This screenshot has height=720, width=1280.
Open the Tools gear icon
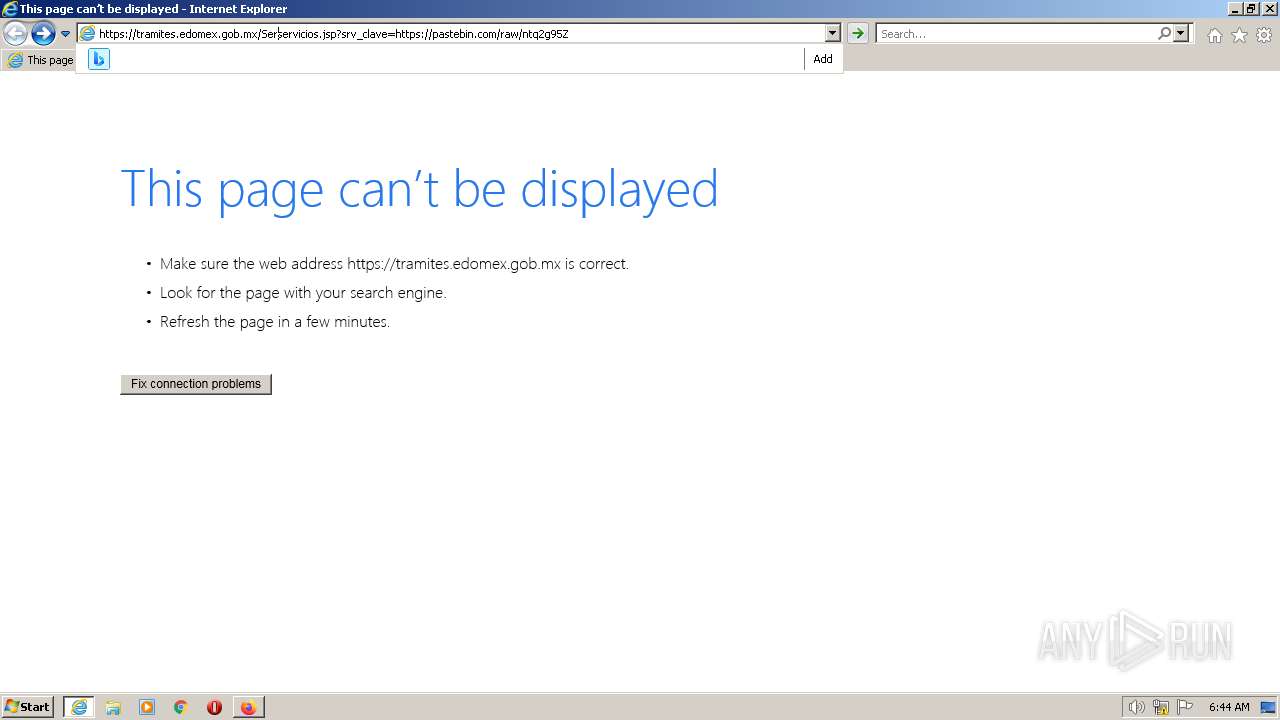1264,35
